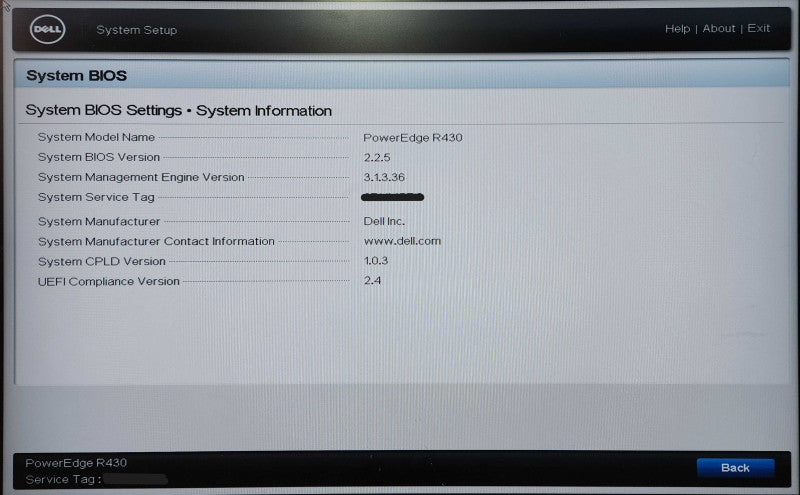
Task: Select System Manufacturer Contact Information row
Action: [240, 241]
